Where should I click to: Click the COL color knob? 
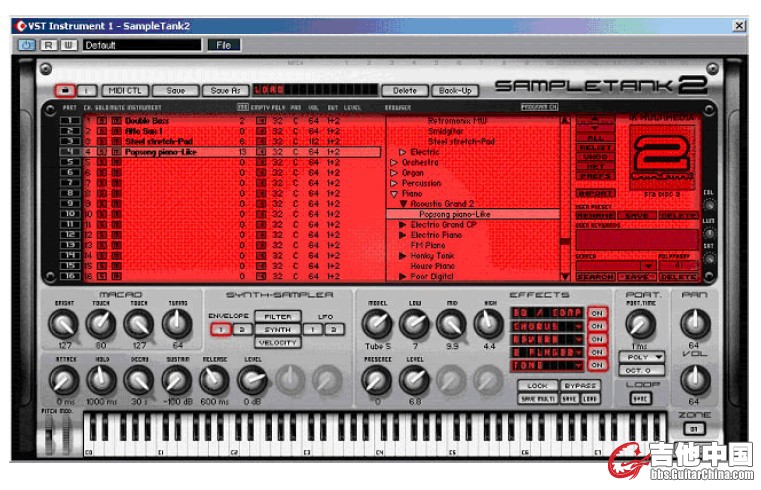click(709, 205)
